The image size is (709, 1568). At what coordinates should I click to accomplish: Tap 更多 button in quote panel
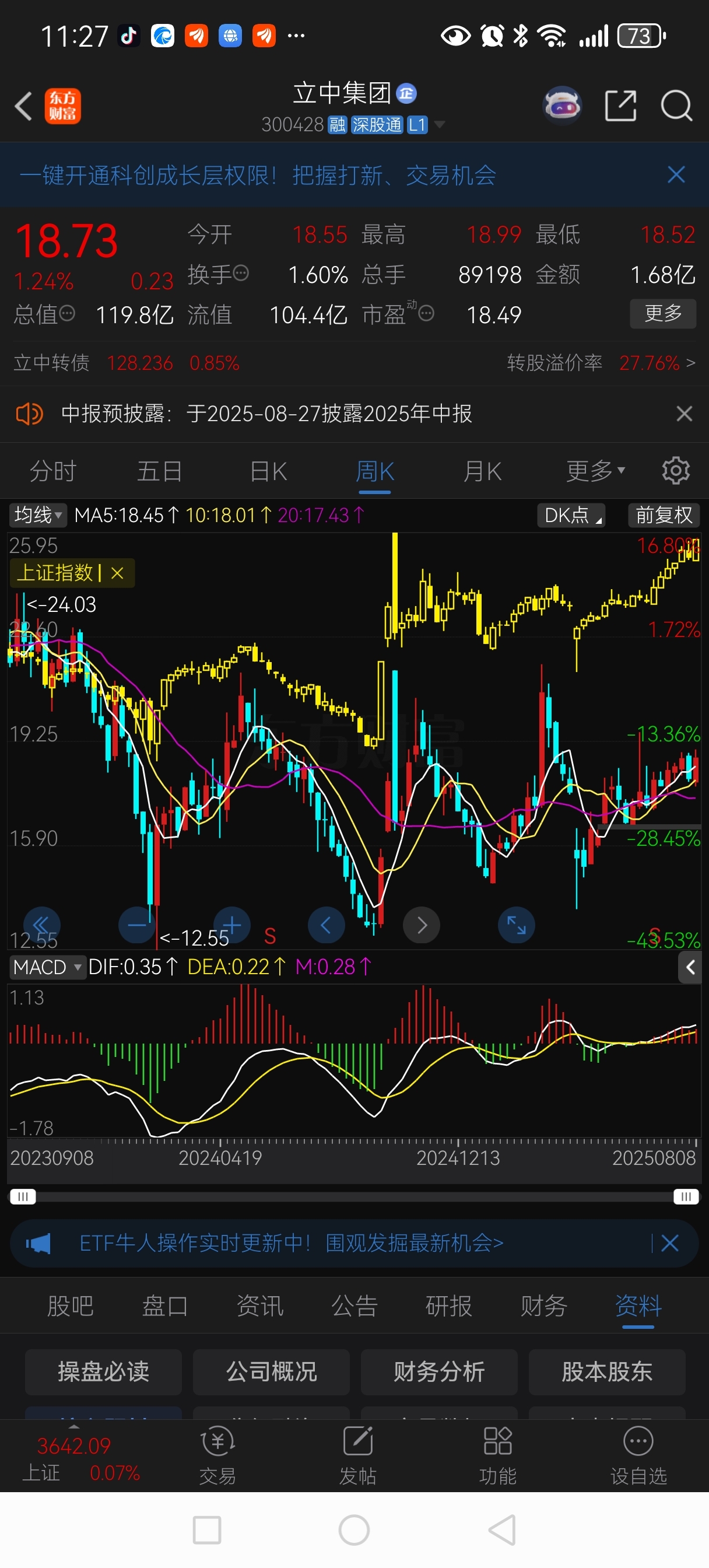[x=663, y=313]
